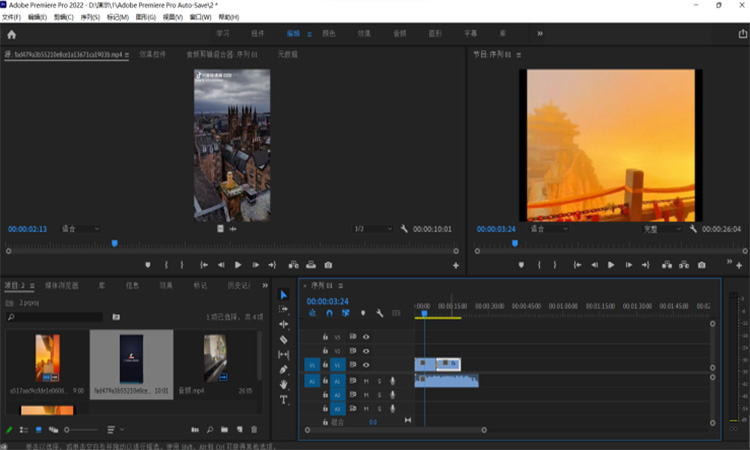Mute audio track A1 with the M button
The image size is (750, 450).
(x=366, y=381)
